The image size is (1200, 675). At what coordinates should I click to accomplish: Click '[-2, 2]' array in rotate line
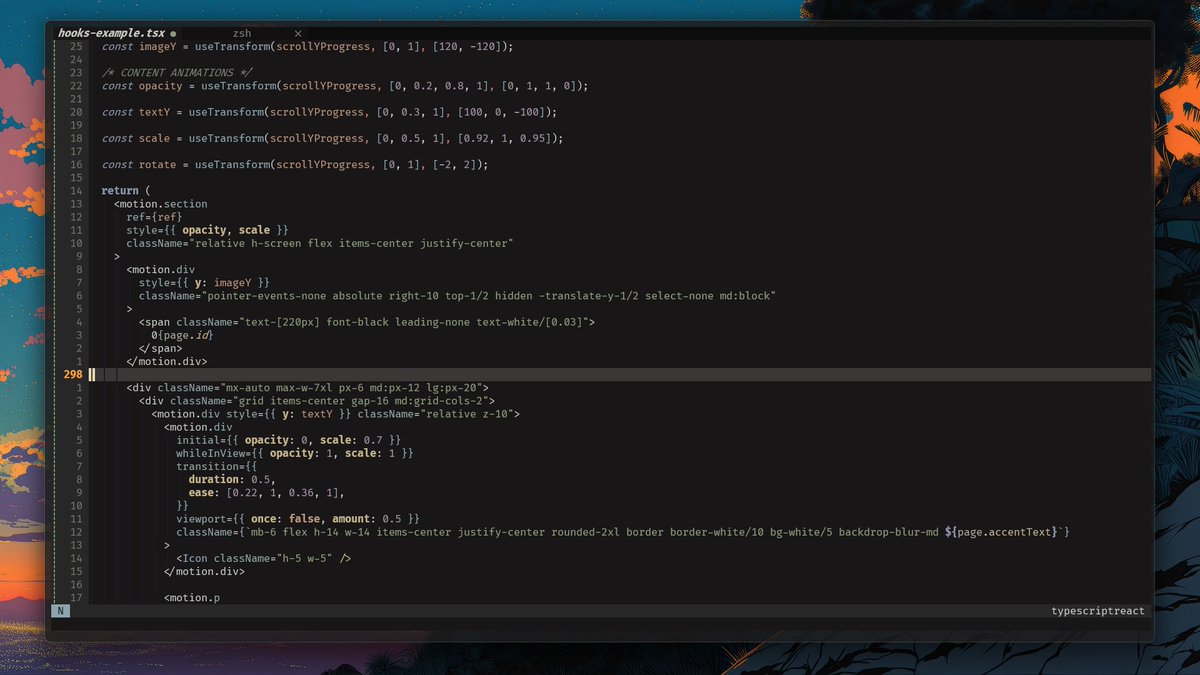(x=458, y=164)
